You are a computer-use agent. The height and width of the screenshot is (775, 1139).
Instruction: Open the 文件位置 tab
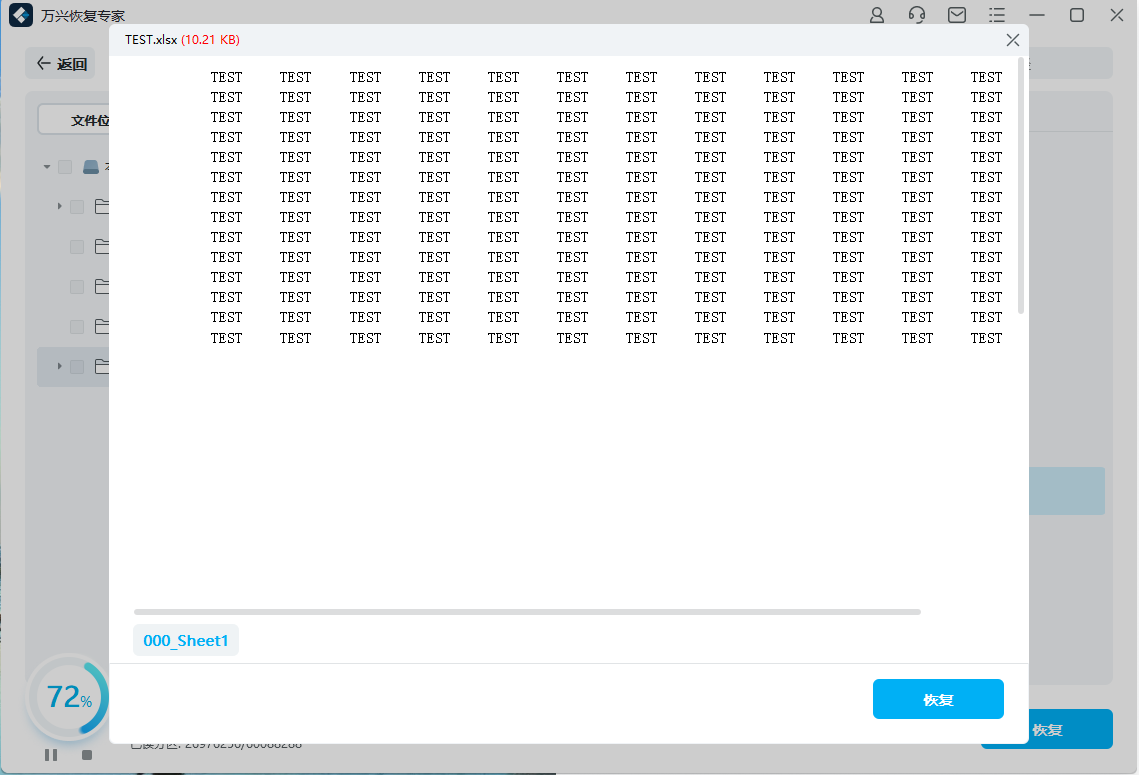click(73, 120)
